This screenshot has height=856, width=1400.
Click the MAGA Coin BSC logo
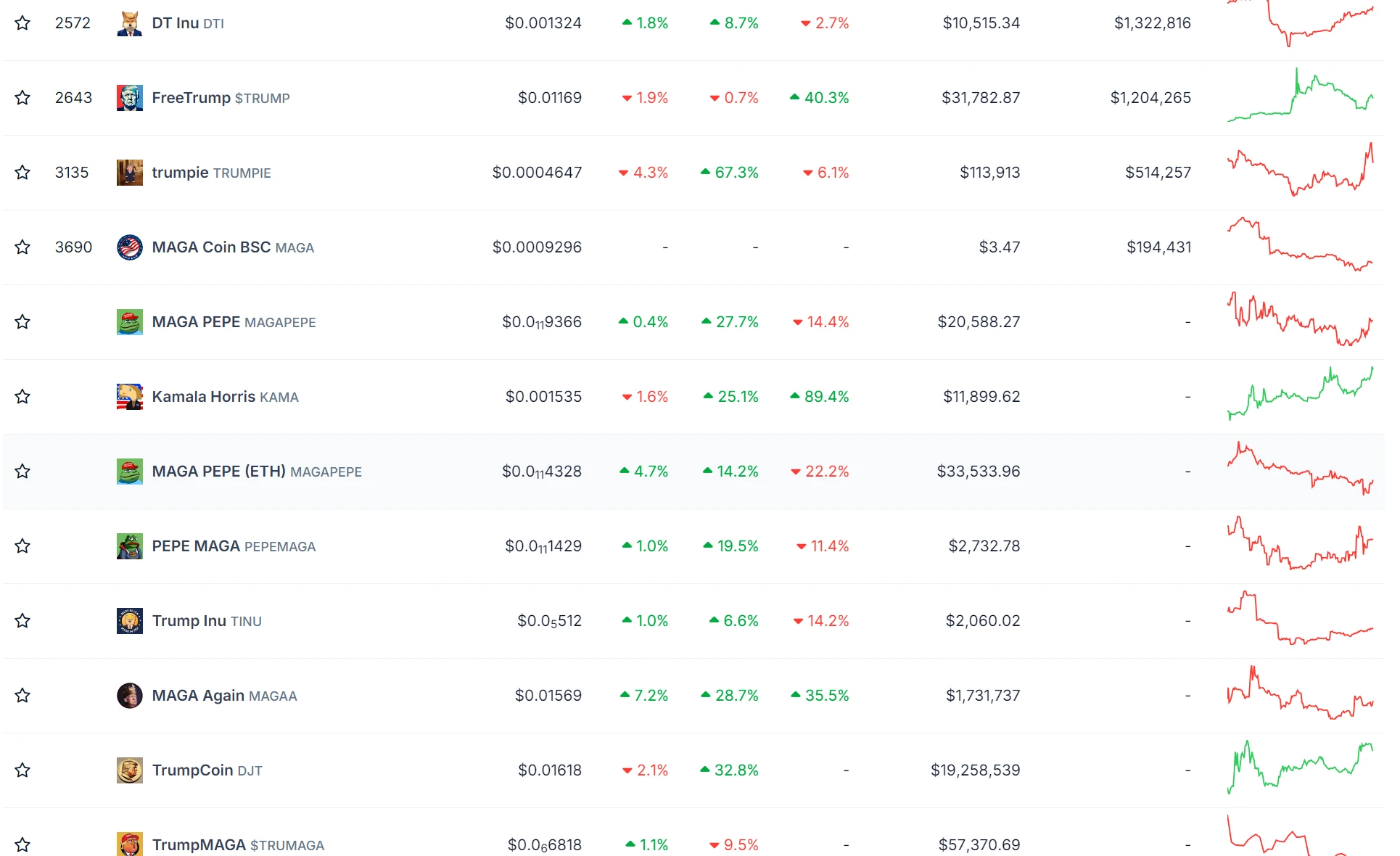(129, 247)
